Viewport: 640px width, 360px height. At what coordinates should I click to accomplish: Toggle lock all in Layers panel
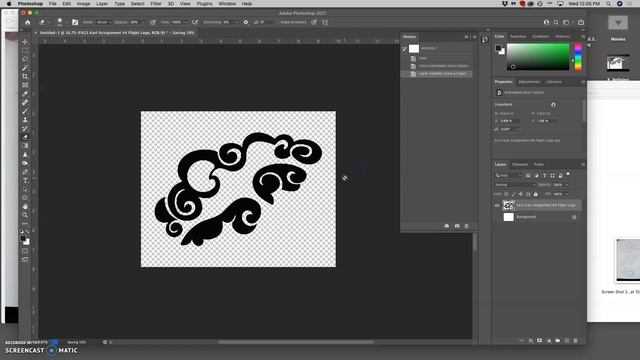tap(536, 194)
